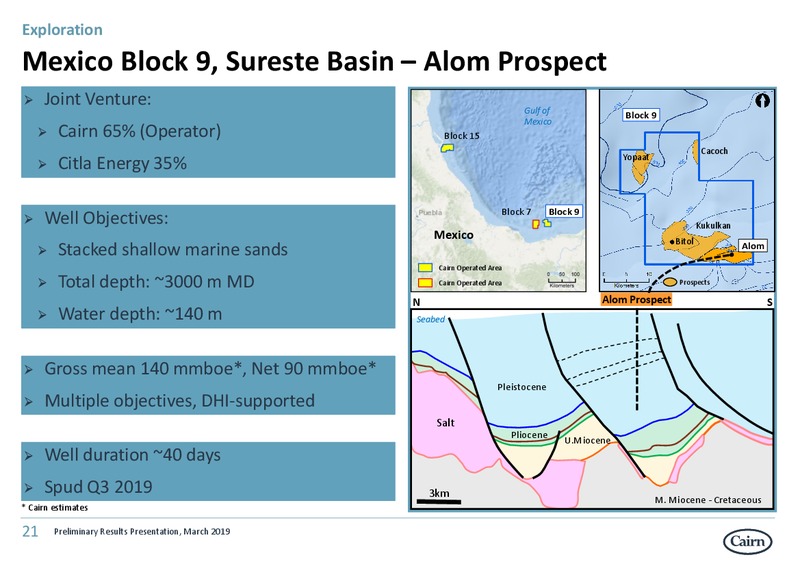The width and height of the screenshot is (800, 566).
Task: Click 'Stacked shallow marine sands' text
Action: tap(172, 250)
